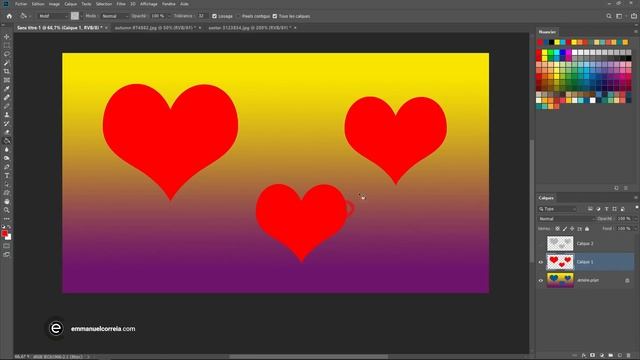This screenshot has width=640, height=360.
Task: Select the Crop tool
Action: pyautogui.click(x=7, y=71)
